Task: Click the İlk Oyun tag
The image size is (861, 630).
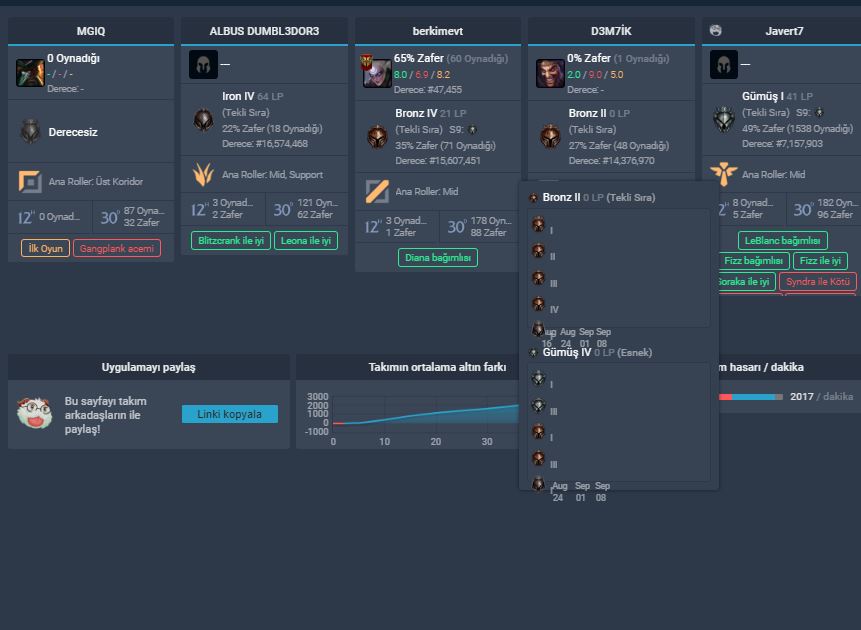Action: click(46, 248)
